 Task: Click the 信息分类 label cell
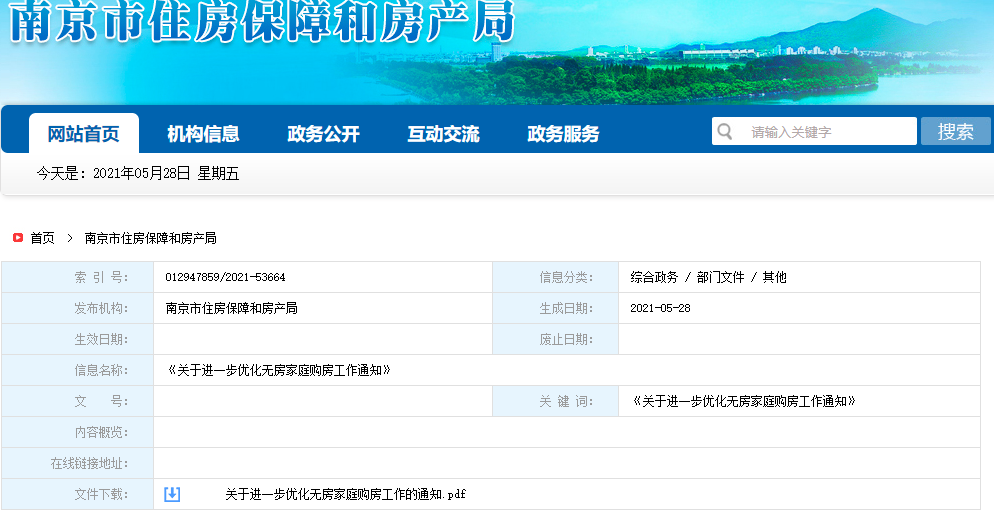coord(555,277)
